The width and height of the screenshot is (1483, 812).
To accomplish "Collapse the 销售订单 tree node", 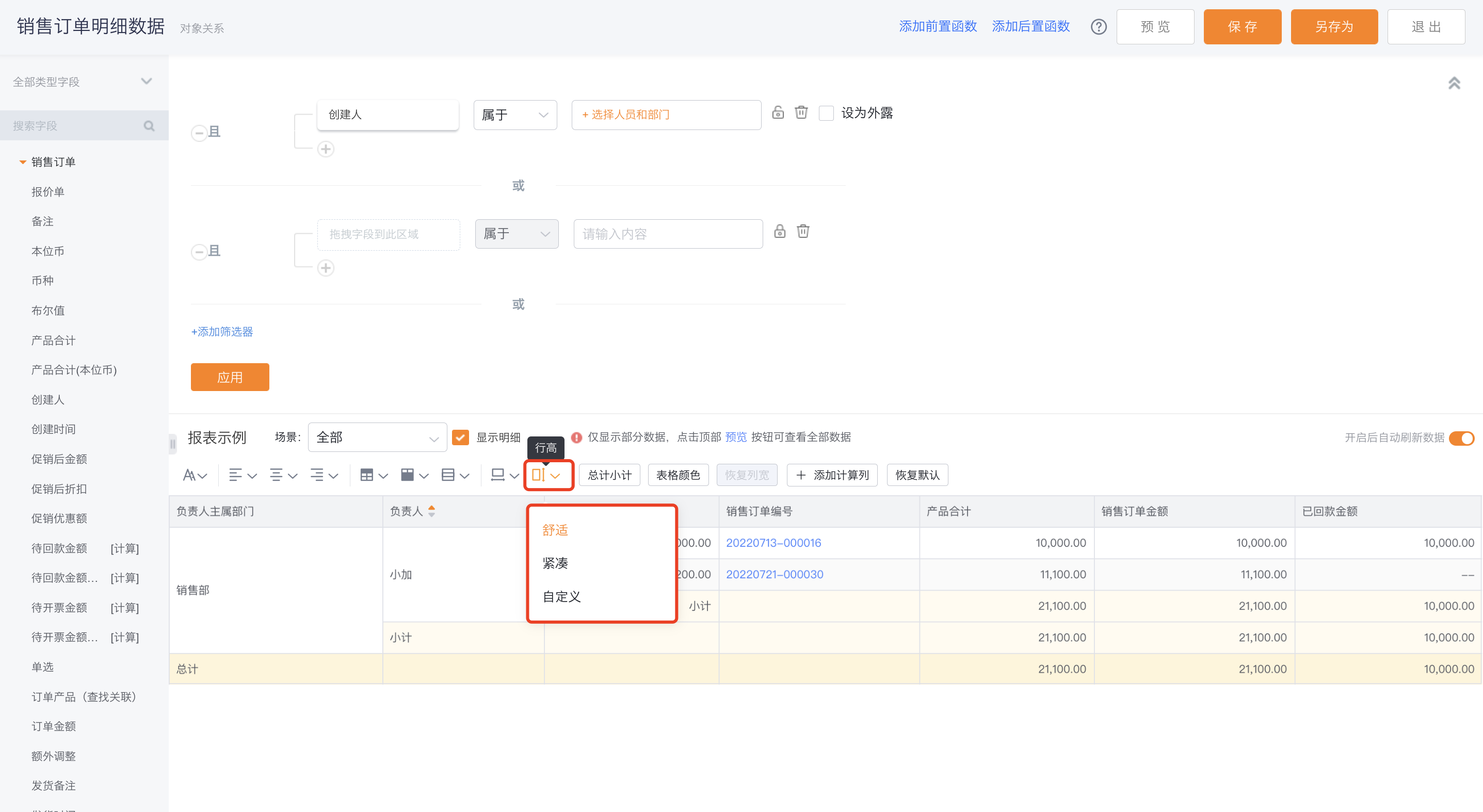I will coord(23,163).
